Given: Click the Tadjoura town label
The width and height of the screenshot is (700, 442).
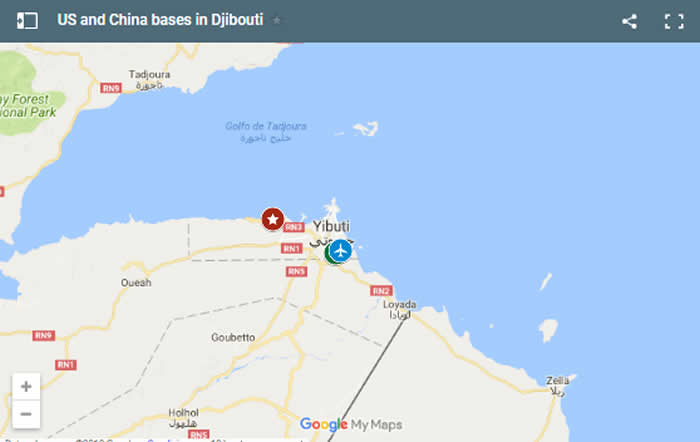Looking at the screenshot, I should coord(149,75).
